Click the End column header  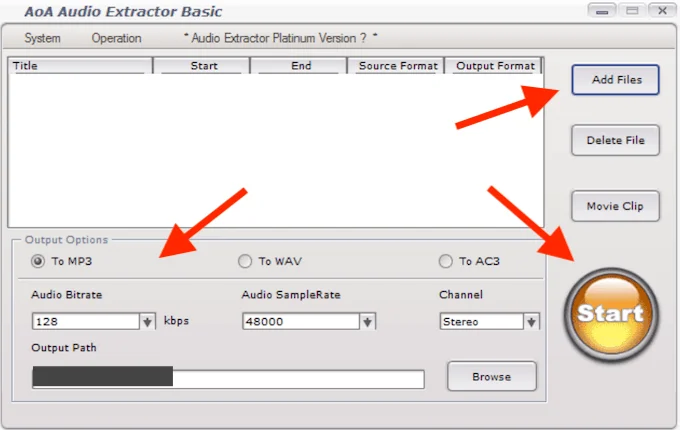(299, 66)
